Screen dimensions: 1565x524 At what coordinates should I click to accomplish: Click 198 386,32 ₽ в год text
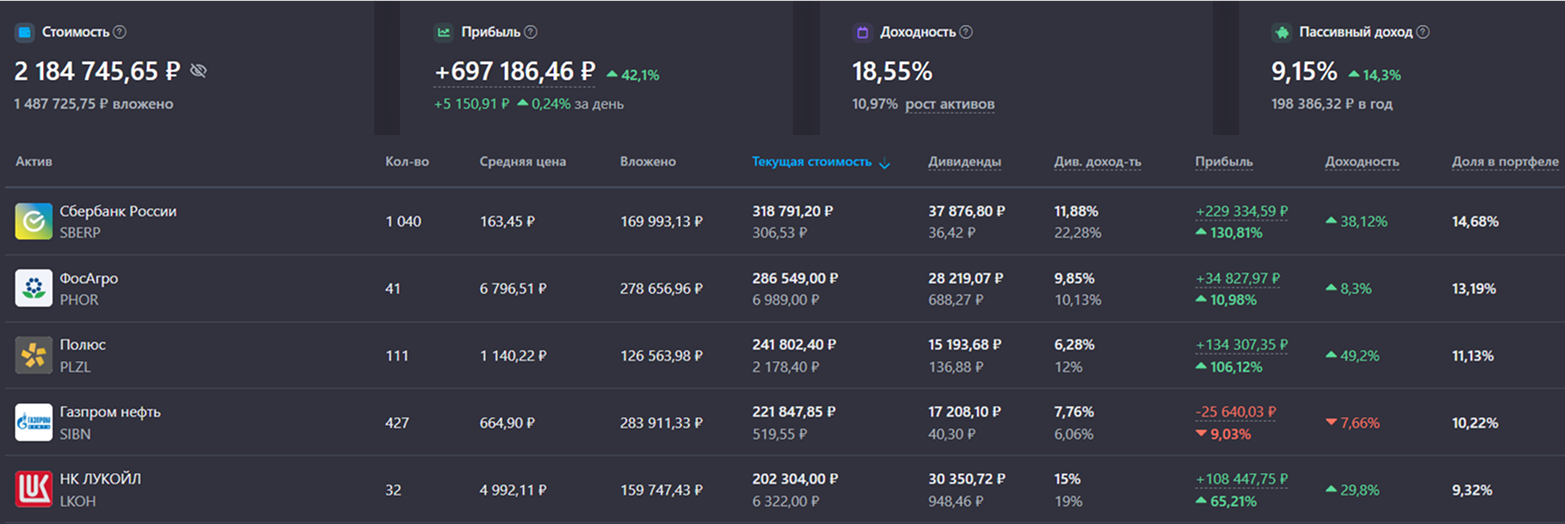1332,104
